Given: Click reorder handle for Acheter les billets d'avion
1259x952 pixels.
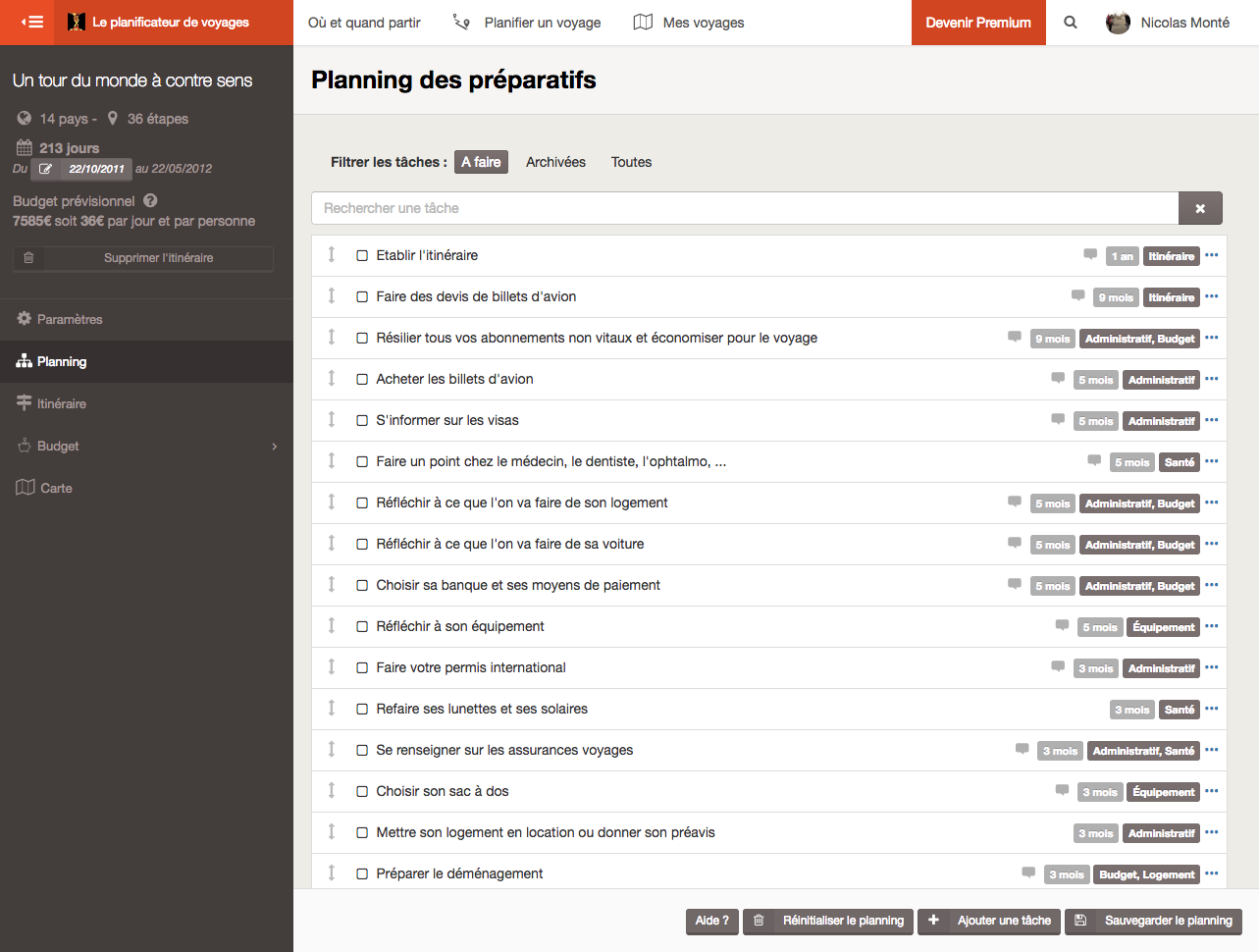Looking at the screenshot, I should (x=332, y=379).
